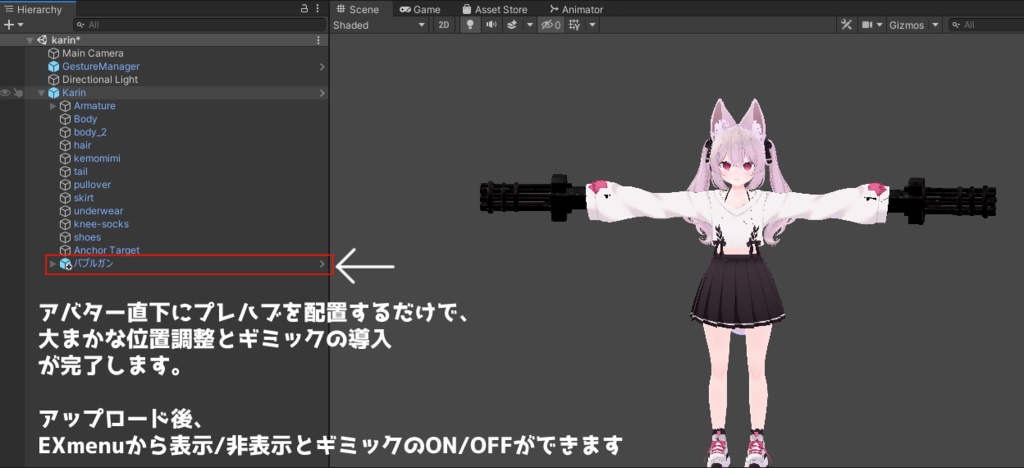This screenshot has width=1024, height=468.
Task: Select underwear in the hierarchy
Action: 98,211
